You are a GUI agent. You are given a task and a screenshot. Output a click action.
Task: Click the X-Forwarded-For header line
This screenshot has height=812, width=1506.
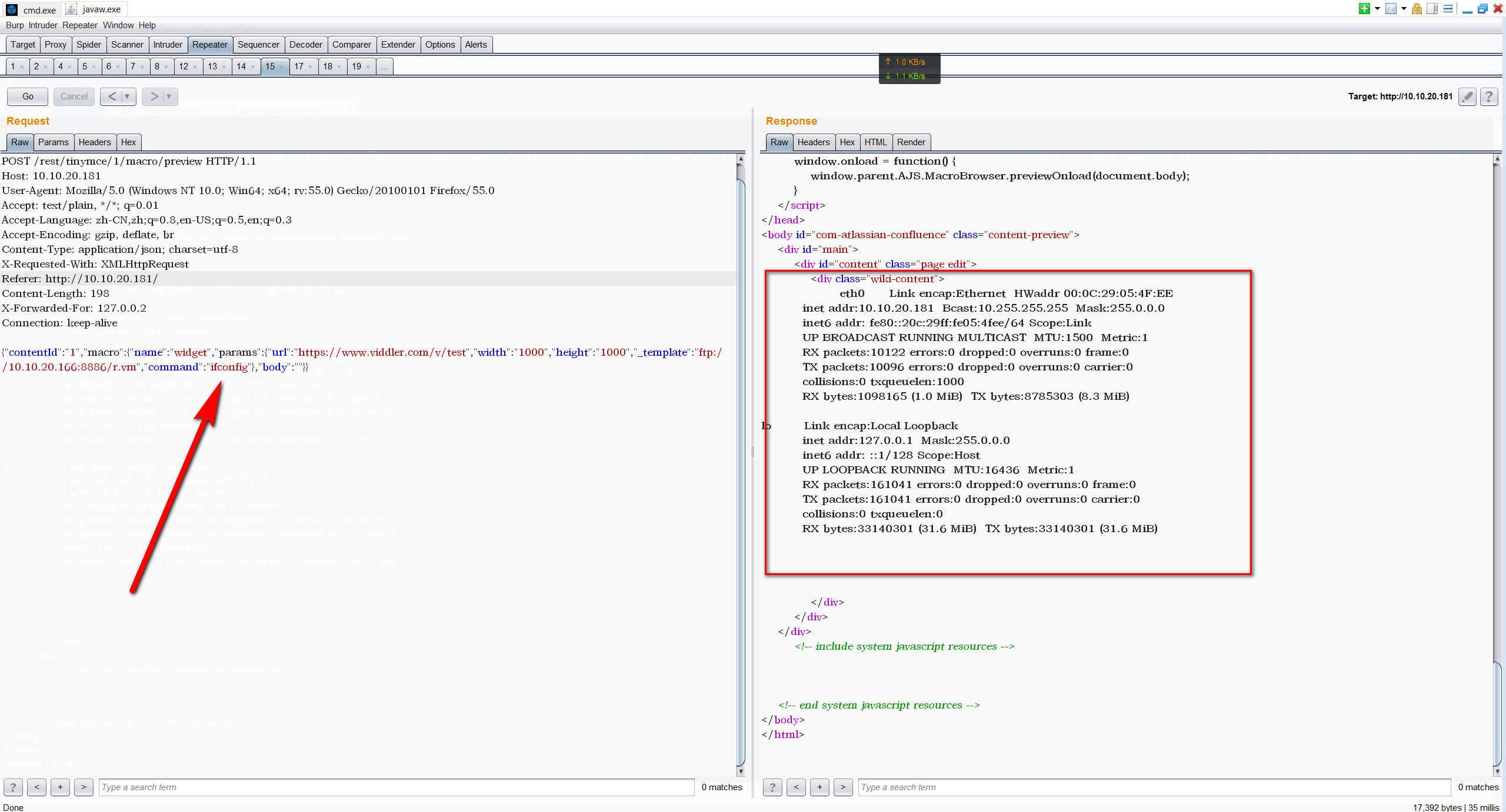point(74,308)
